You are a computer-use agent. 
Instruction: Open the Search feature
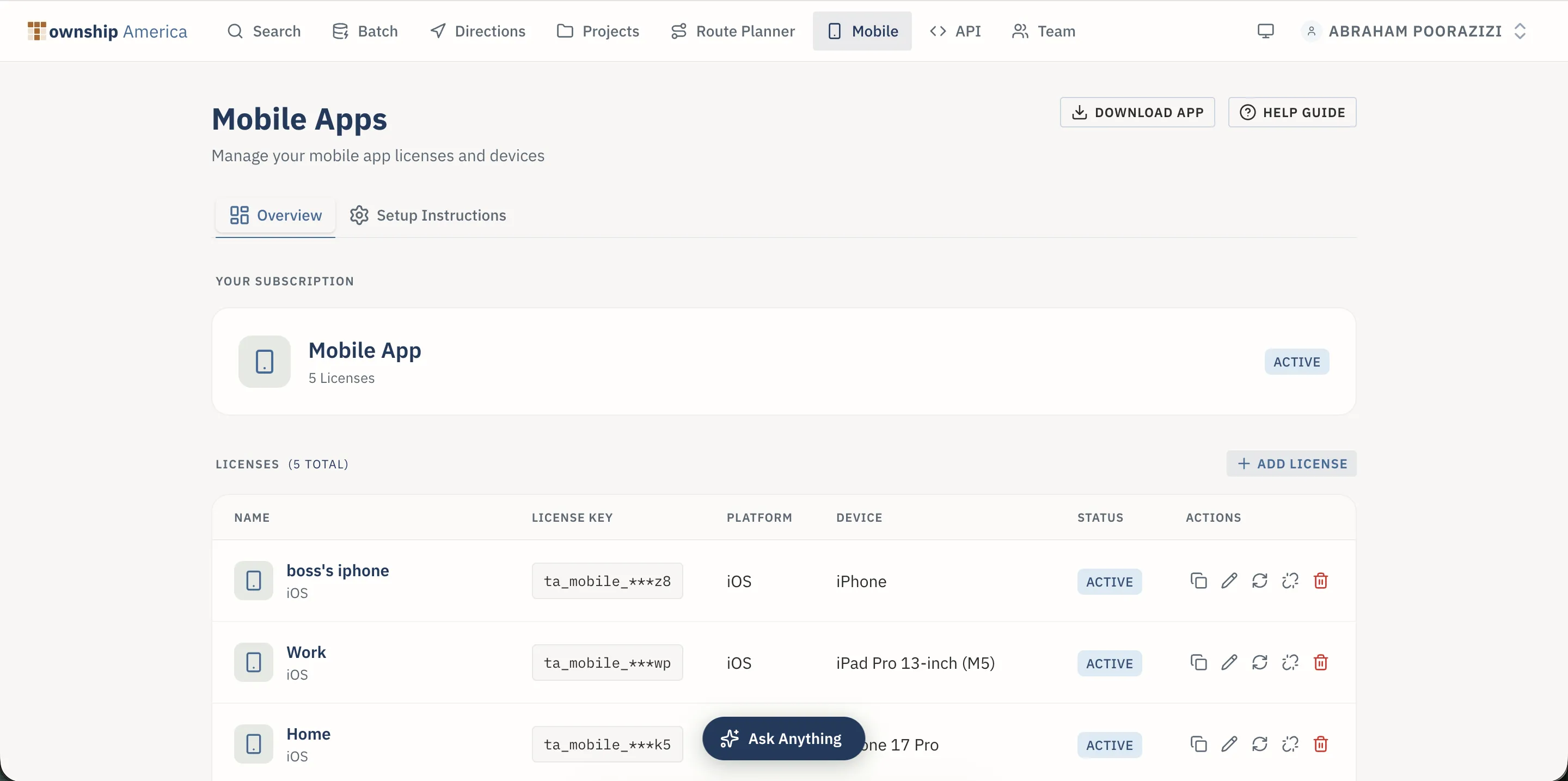pyautogui.click(x=264, y=31)
